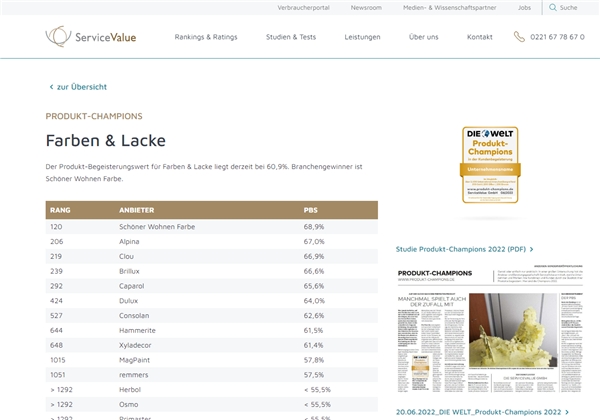Click rank 644 in the table
The height and width of the screenshot is (420, 600).
click(x=56, y=330)
